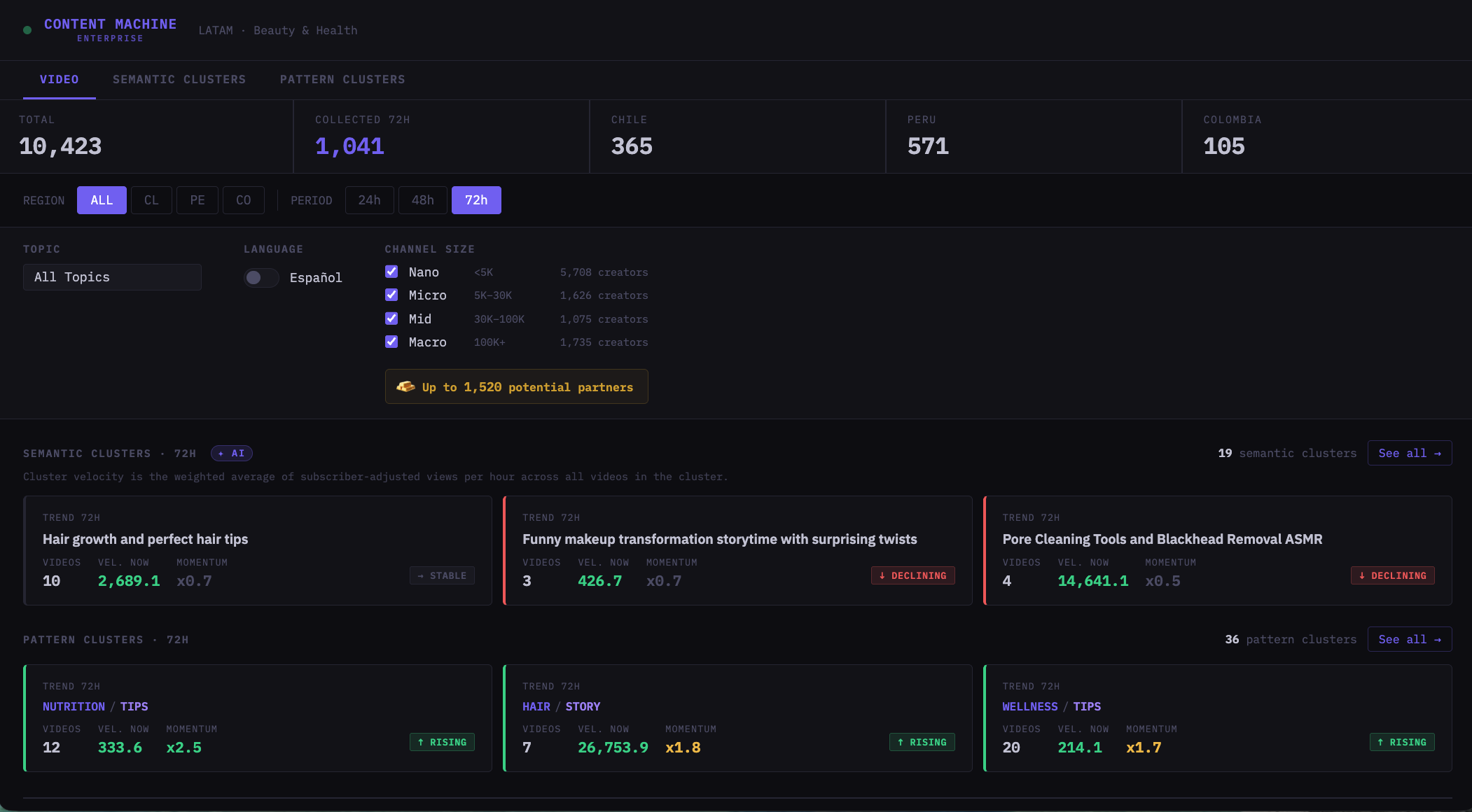Switch to the Semantic Clusters tab
The width and height of the screenshot is (1472, 812).
click(x=179, y=80)
